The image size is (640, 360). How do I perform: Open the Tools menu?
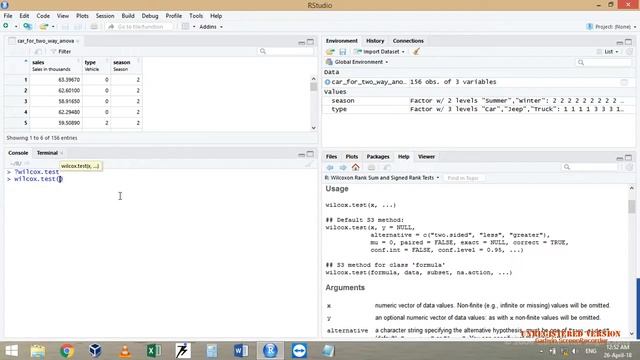point(196,16)
